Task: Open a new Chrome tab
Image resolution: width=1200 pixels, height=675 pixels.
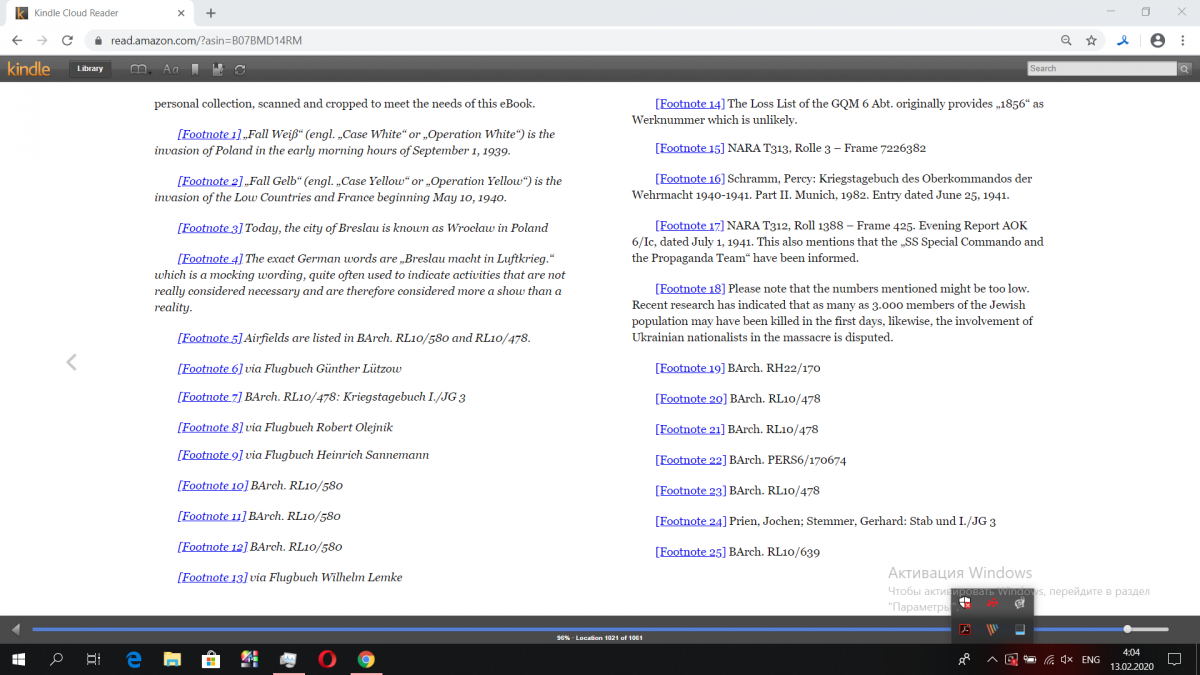Action: (211, 13)
